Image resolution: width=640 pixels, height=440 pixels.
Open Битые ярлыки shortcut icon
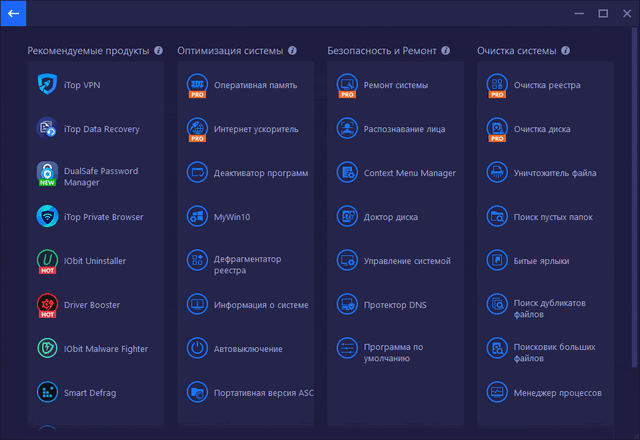pyautogui.click(x=497, y=260)
